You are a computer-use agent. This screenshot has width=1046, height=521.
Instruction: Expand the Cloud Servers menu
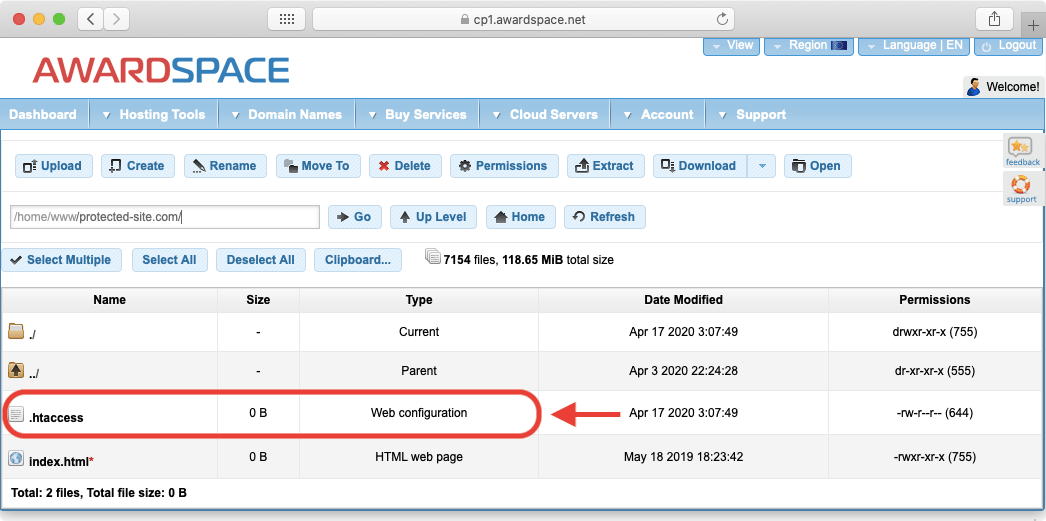click(x=545, y=115)
